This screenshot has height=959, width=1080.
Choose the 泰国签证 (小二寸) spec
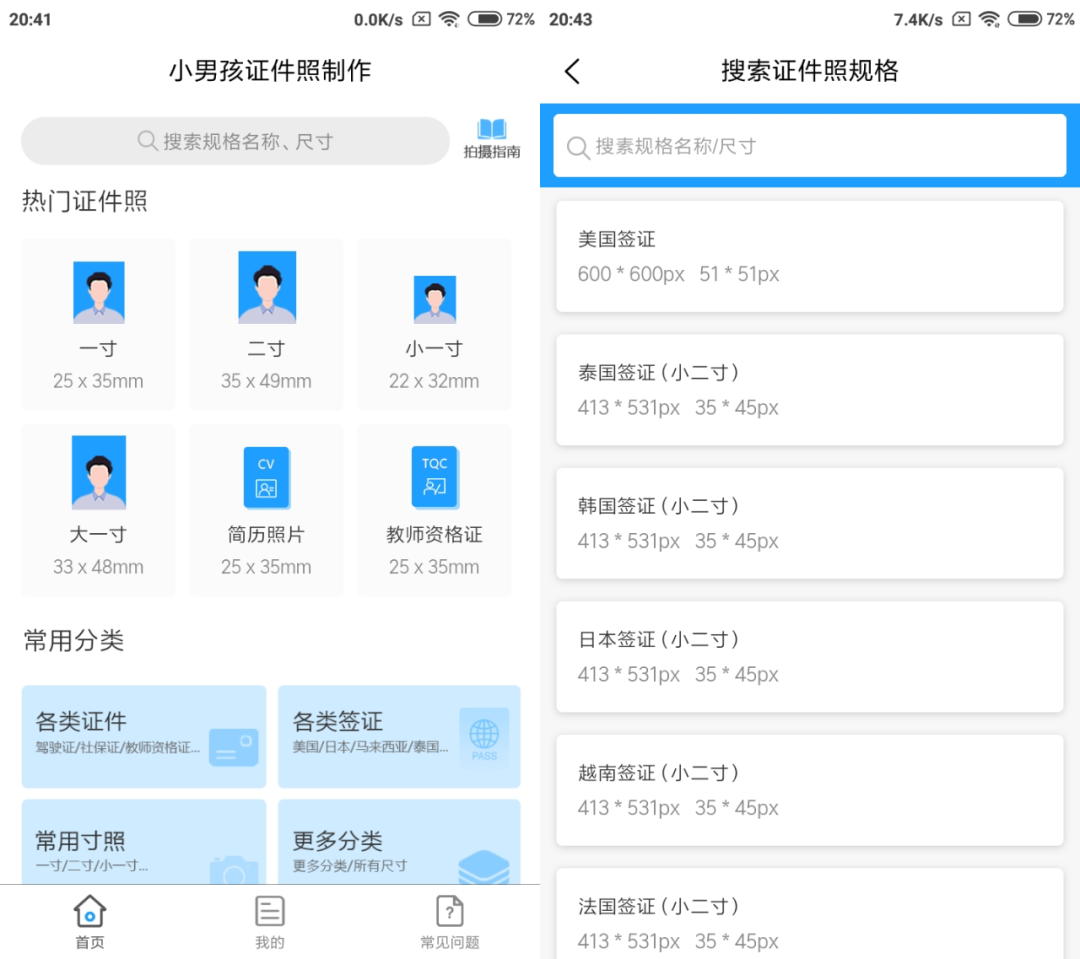(810, 390)
